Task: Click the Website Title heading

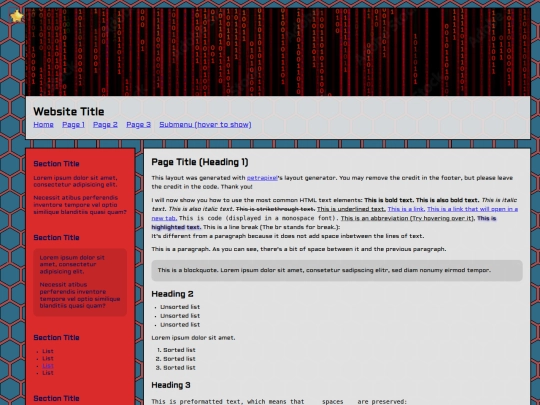Action: pos(69,111)
